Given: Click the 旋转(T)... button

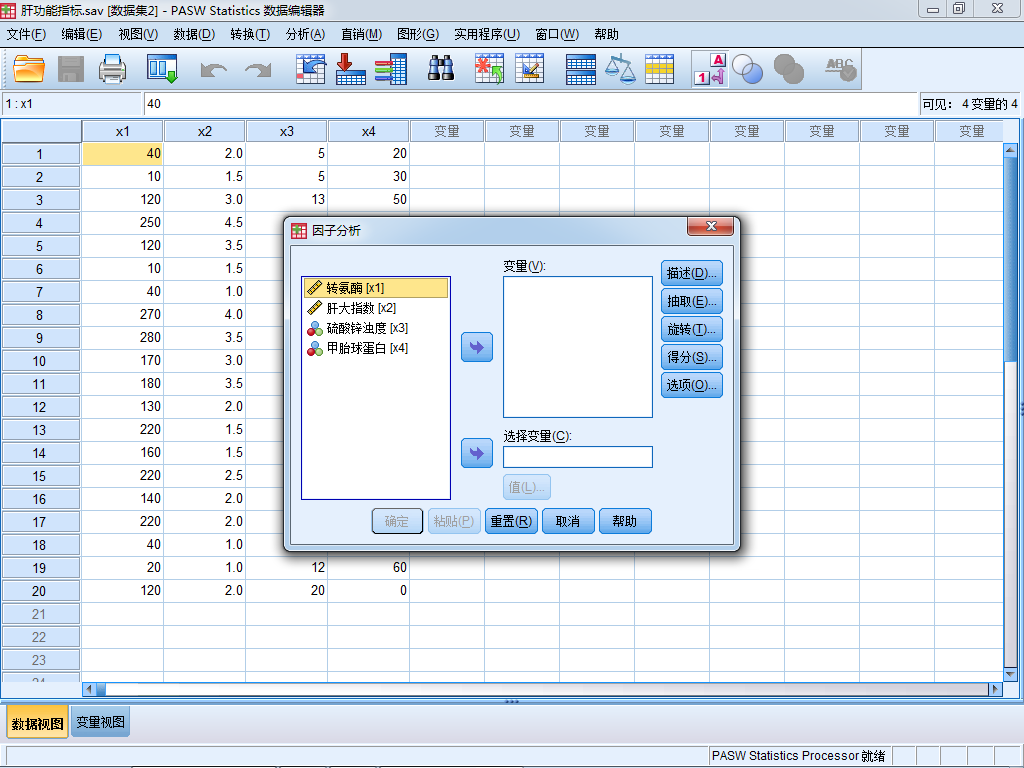Looking at the screenshot, I should coord(692,329).
